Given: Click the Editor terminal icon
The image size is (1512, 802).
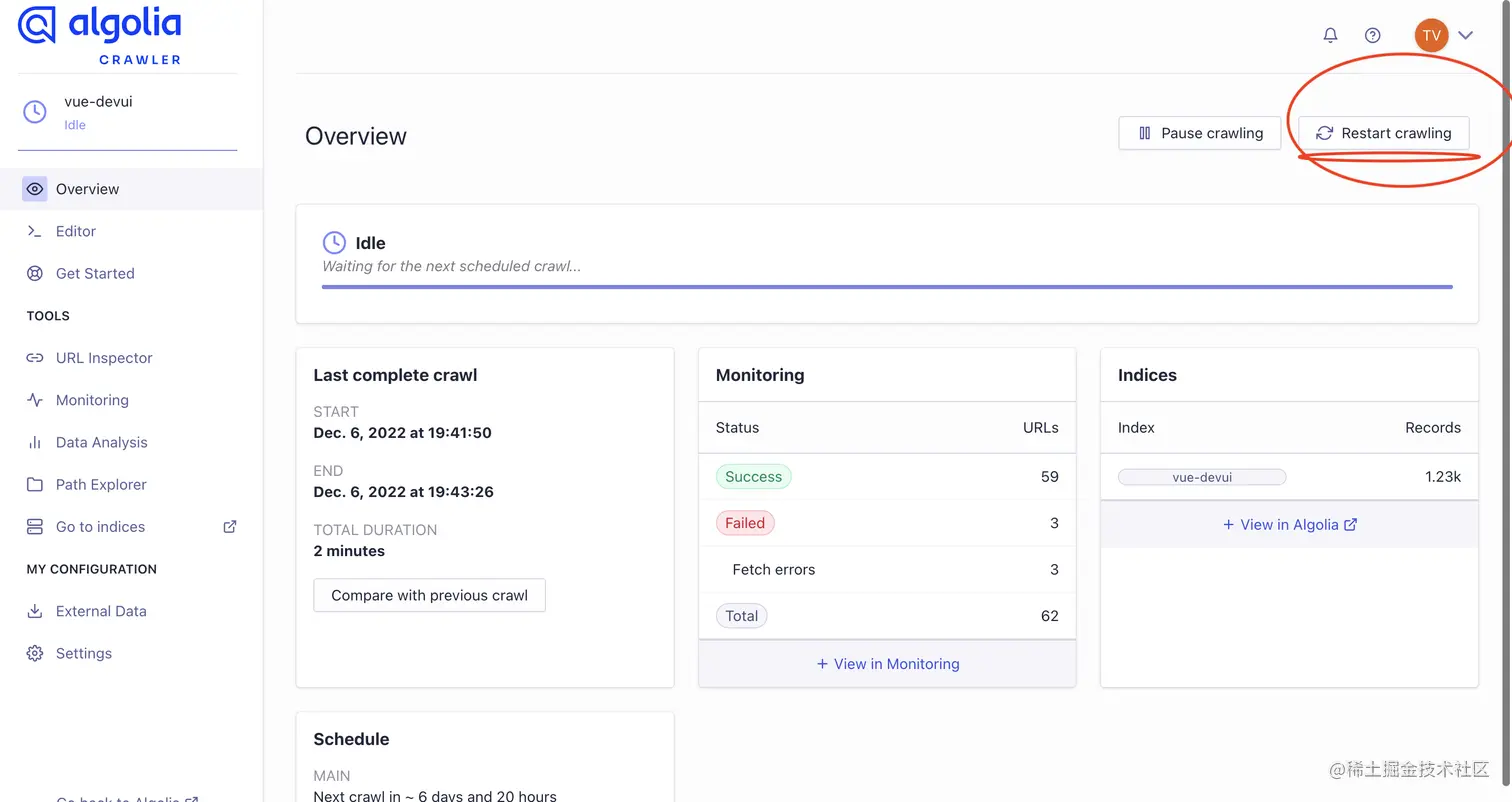Looking at the screenshot, I should [35, 231].
